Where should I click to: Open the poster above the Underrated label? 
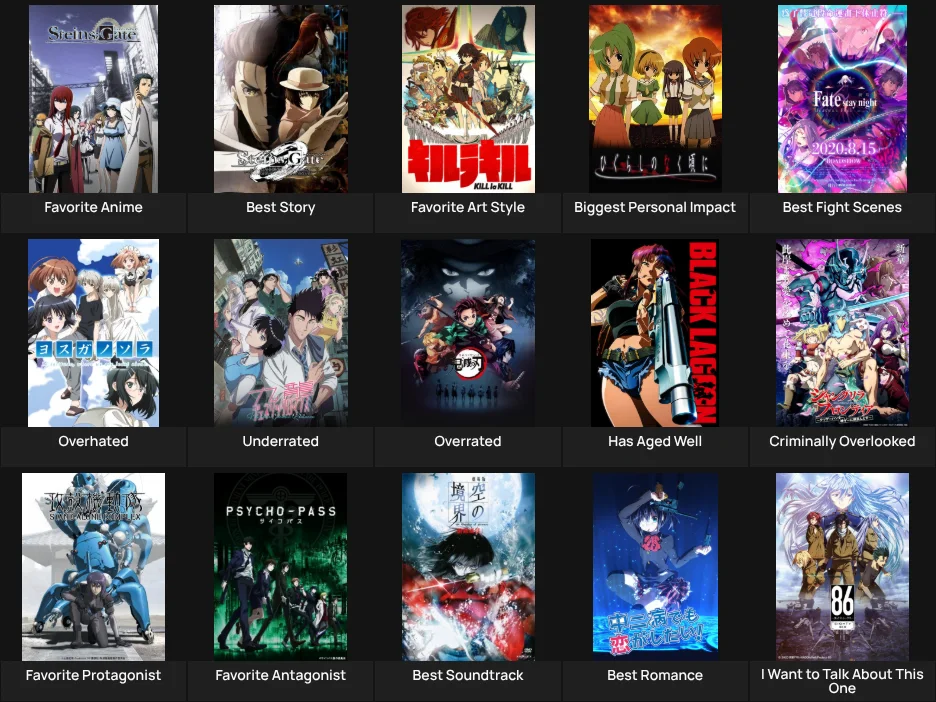pyautogui.click(x=281, y=333)
